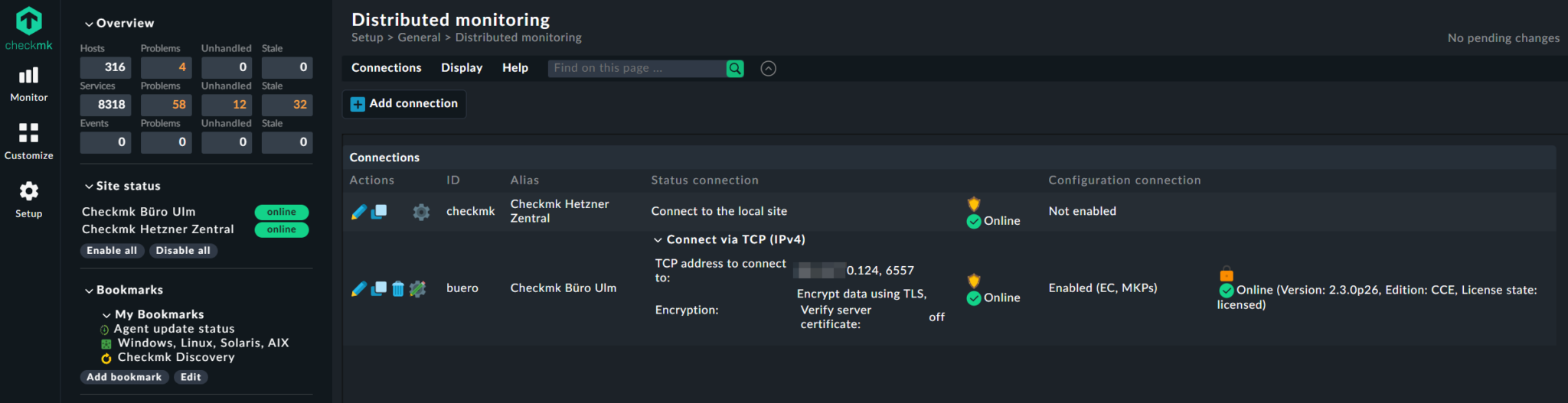Click Not enabled configuration cell
Viewport: 1568px width, 403px height.
pyautogui.click(x=1082, y=211)
